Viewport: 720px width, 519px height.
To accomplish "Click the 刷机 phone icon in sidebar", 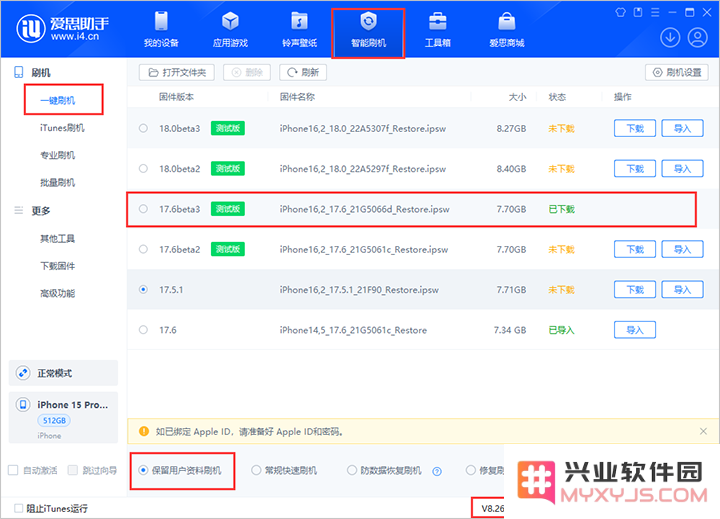I will 19,72.
